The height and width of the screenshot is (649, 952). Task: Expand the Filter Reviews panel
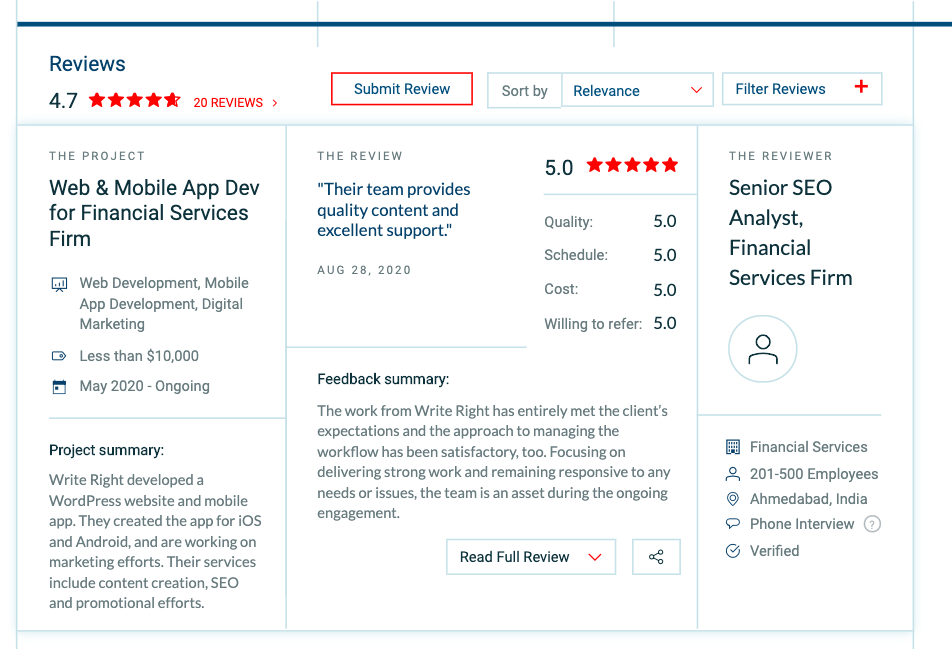tap(801, 89)
